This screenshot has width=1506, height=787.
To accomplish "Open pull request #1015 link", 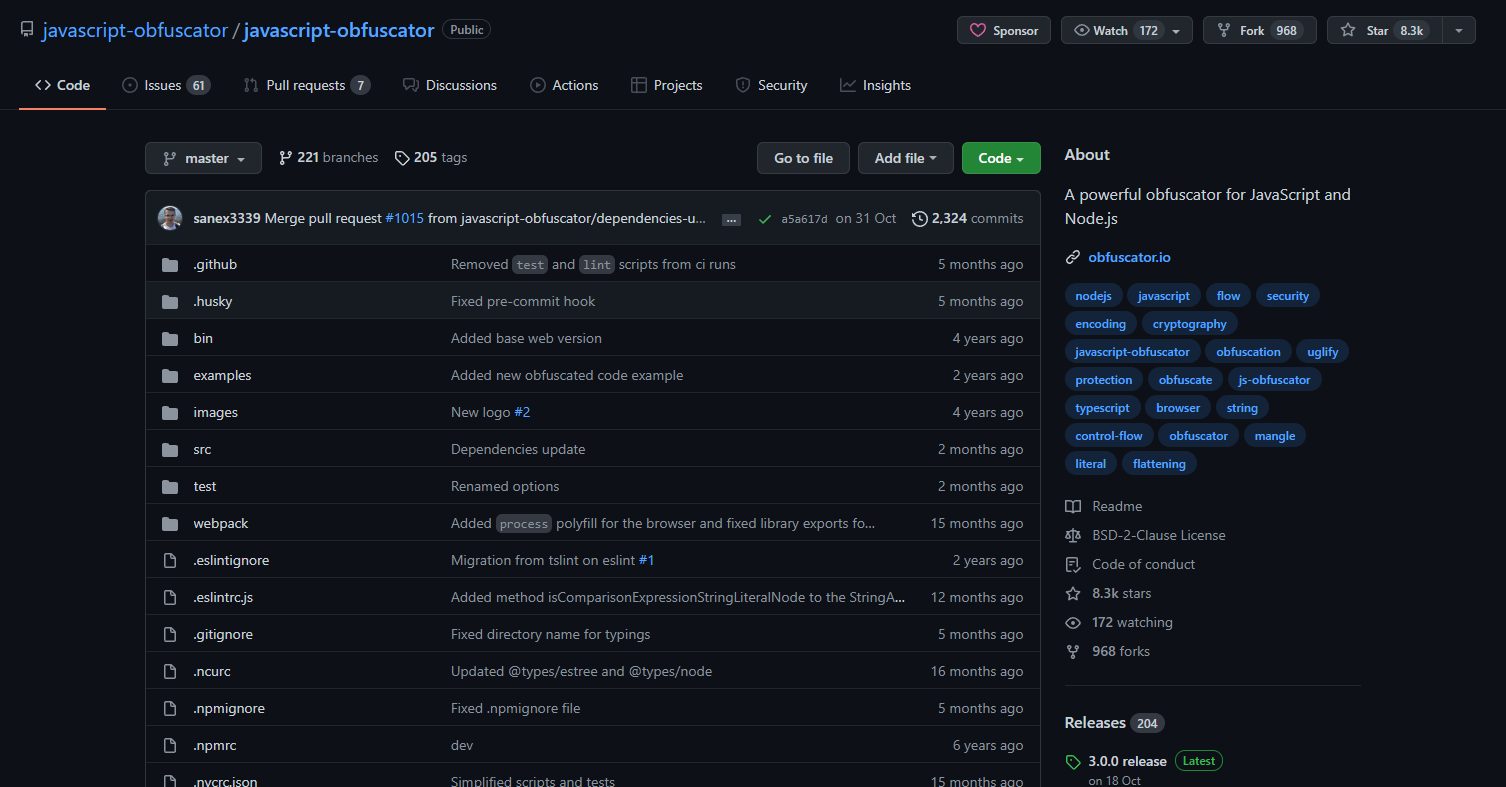I will 404,218.
